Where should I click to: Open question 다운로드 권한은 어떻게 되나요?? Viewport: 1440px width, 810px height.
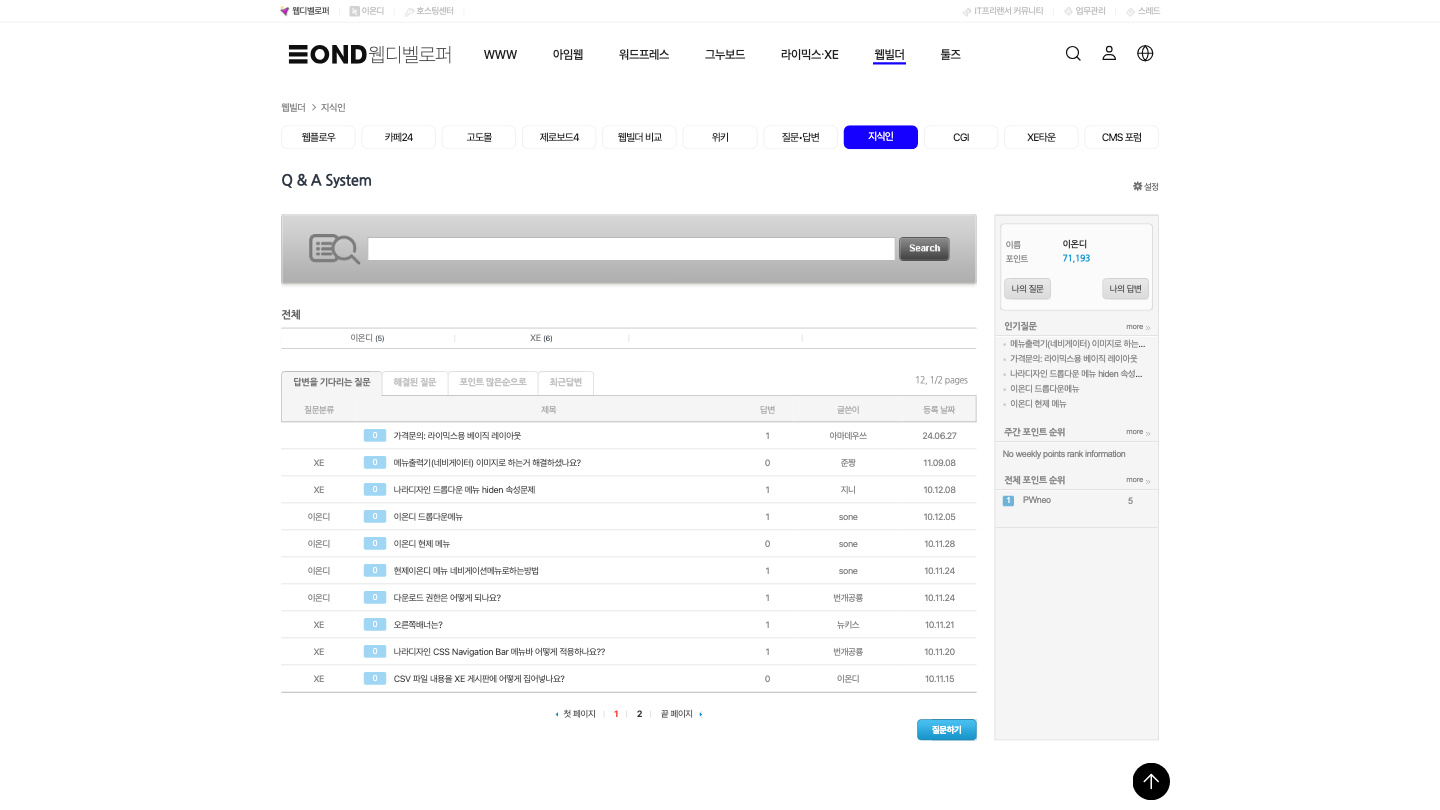tap(447, 598)
